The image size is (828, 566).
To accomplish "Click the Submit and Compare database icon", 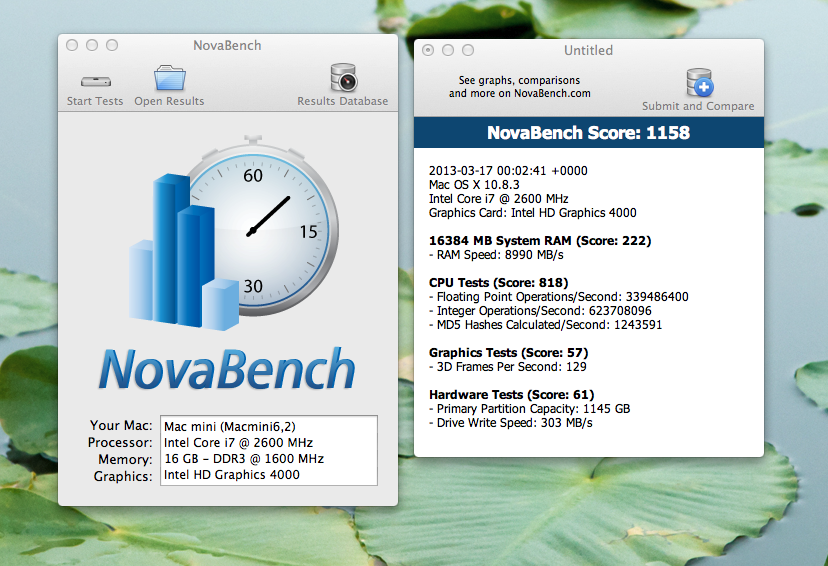I will tap(700, 82).
